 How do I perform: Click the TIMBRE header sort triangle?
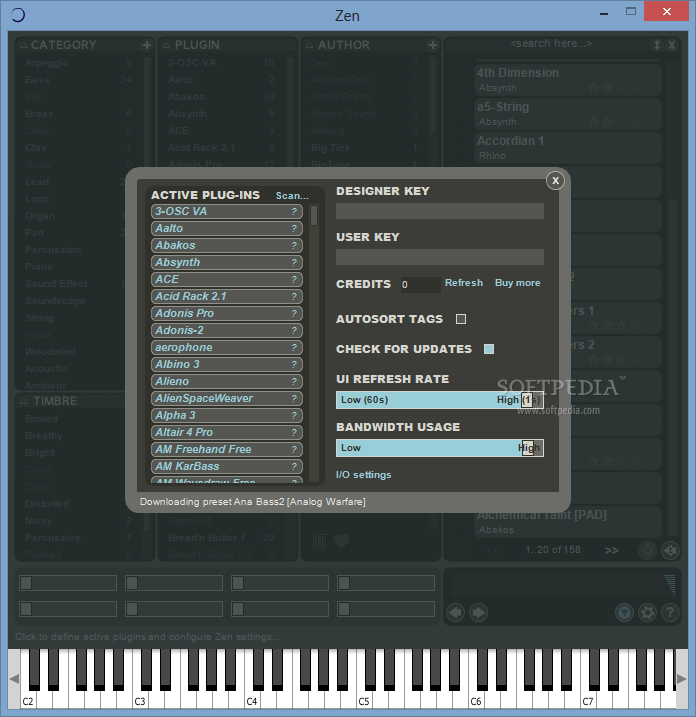23,401
